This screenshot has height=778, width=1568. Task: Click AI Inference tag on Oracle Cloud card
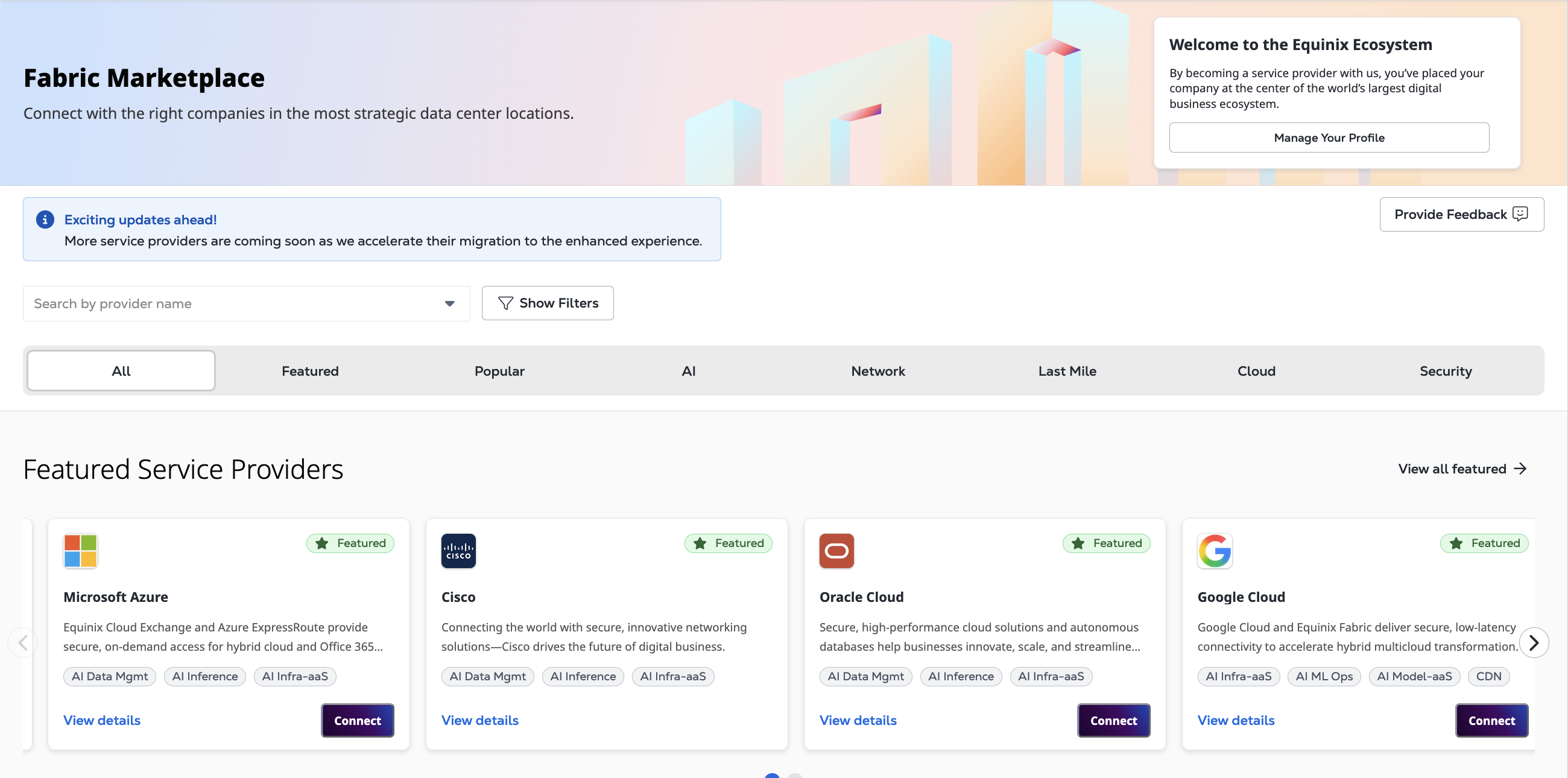click(961, 676)
